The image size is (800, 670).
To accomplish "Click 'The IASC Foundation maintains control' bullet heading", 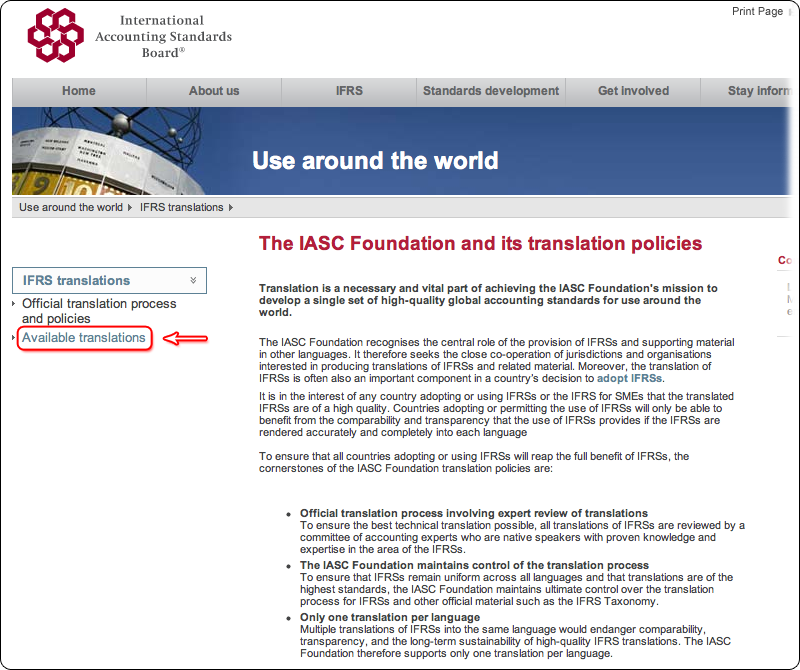I will point(474,565).
